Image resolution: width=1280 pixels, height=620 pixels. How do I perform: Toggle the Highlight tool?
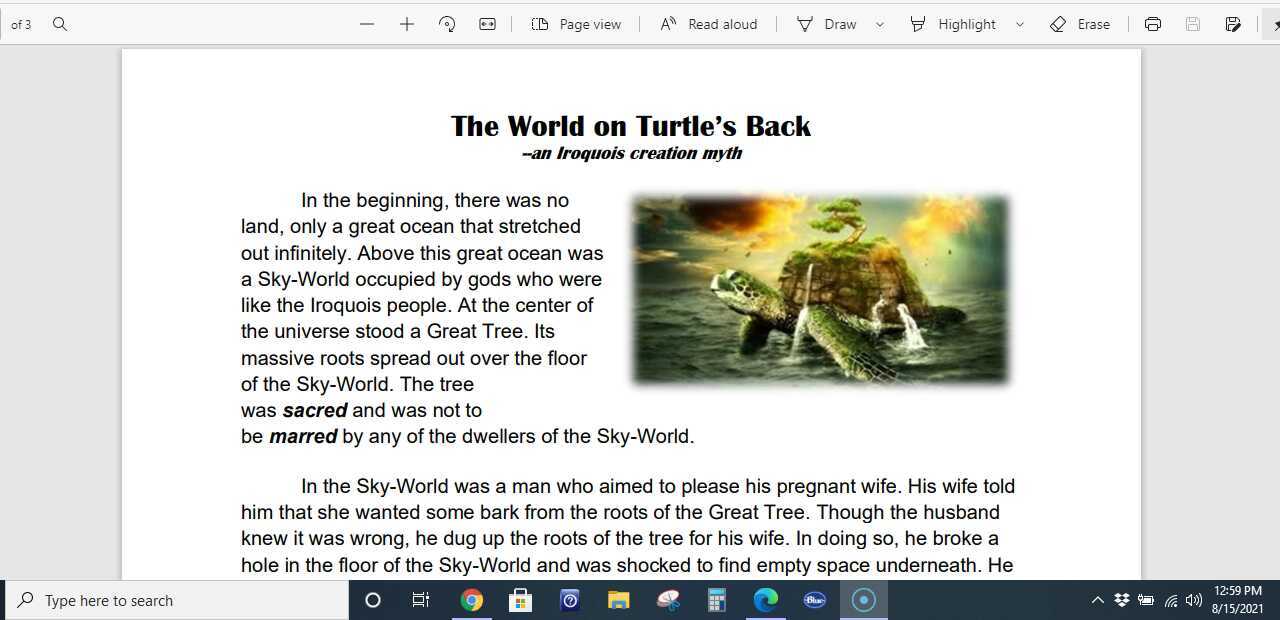tap(953, 24)
